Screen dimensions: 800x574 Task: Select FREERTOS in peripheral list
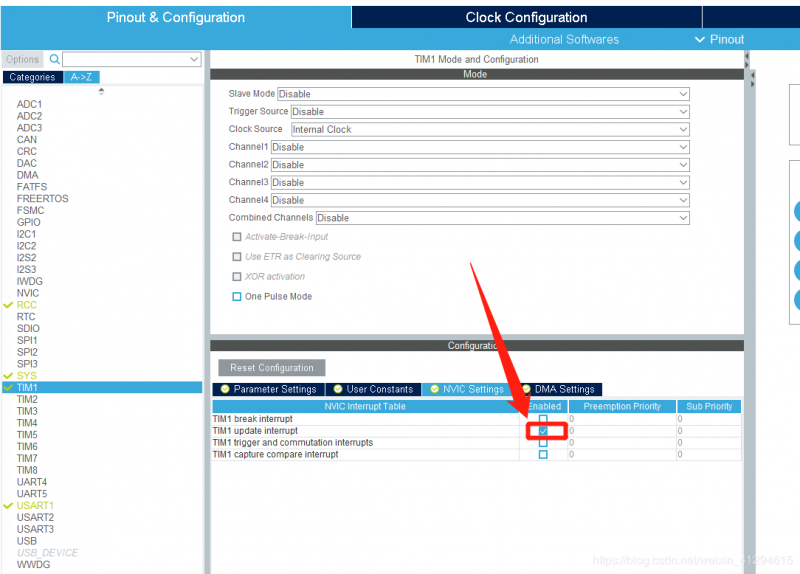tap(42, 199)
